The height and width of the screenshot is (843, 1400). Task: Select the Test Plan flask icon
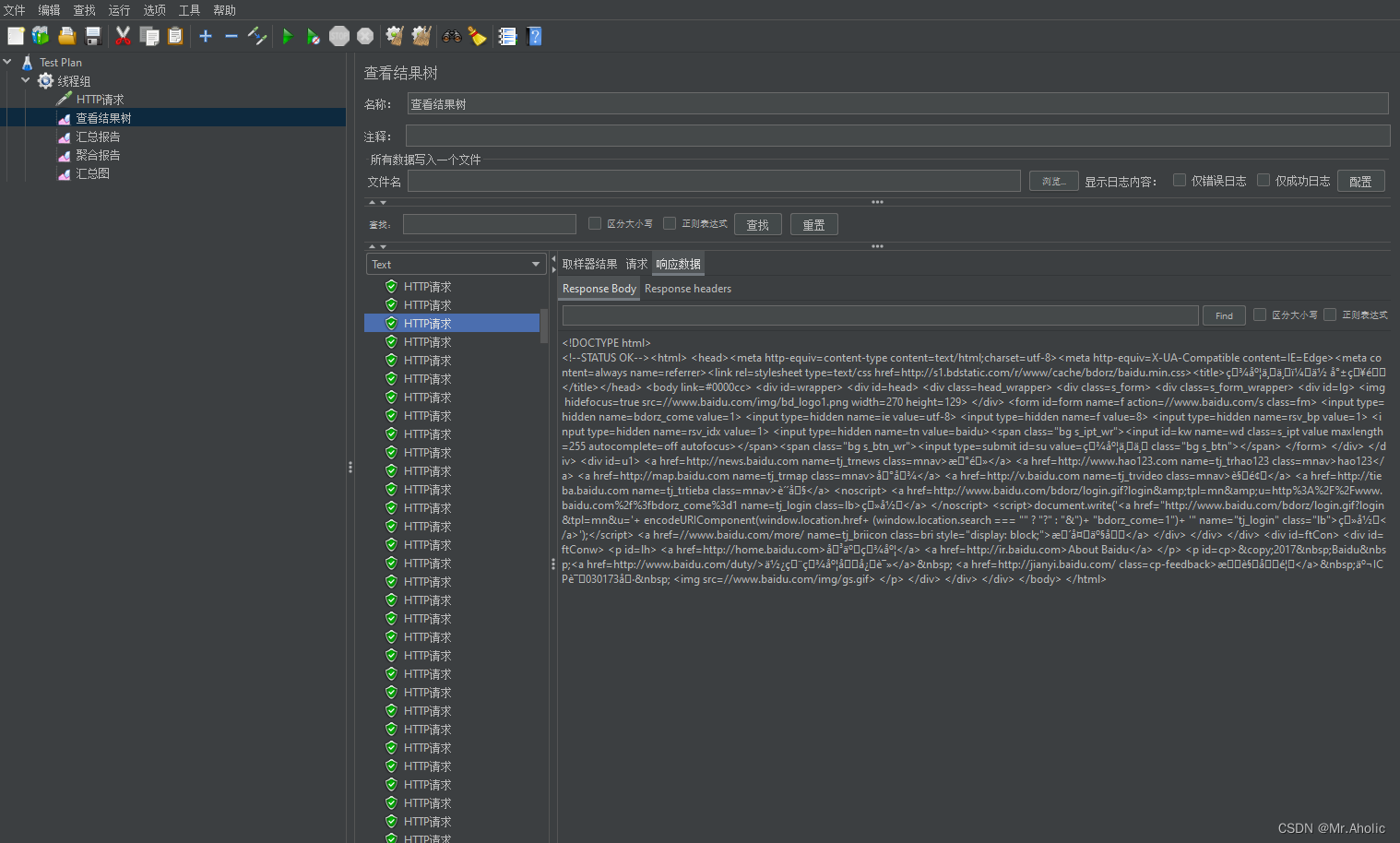(27, 62)
